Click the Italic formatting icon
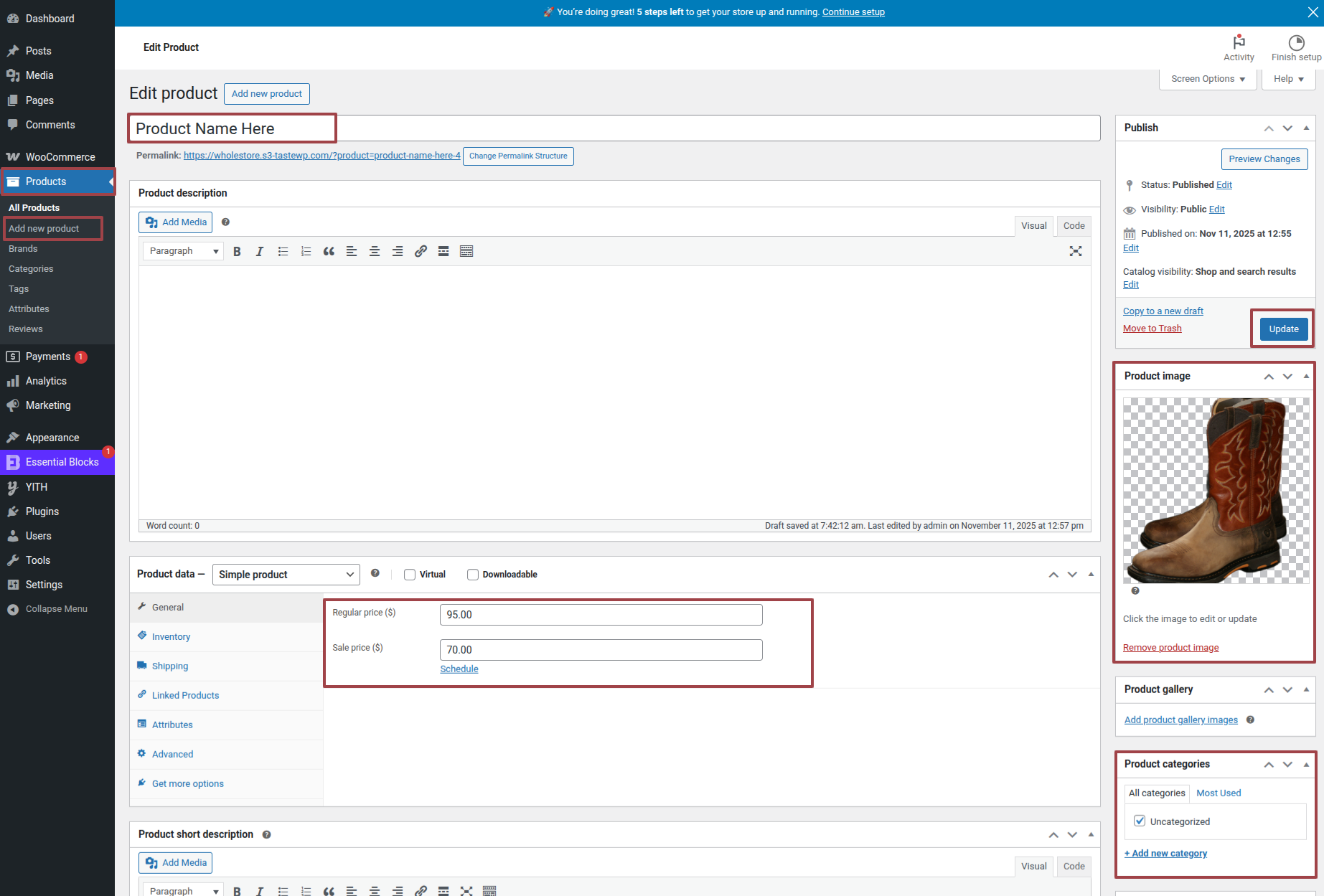 tap(260, 251)
